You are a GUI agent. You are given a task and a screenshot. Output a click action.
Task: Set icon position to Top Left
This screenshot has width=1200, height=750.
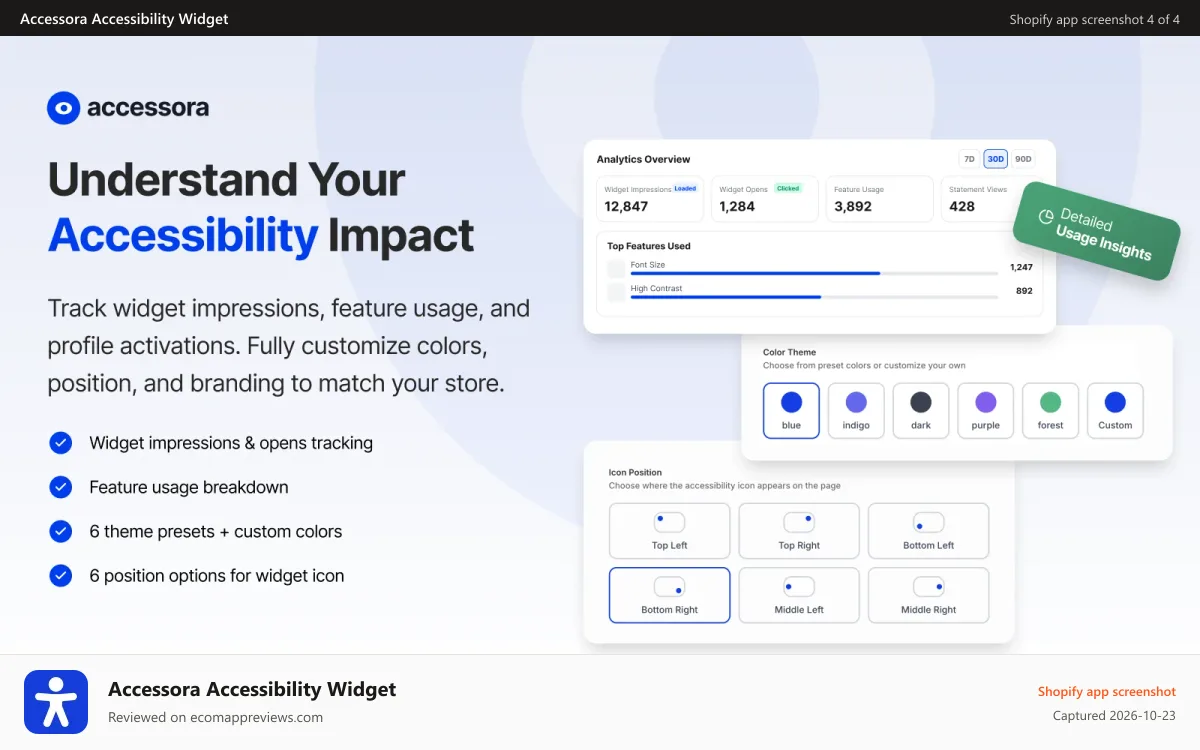[670, 531]
